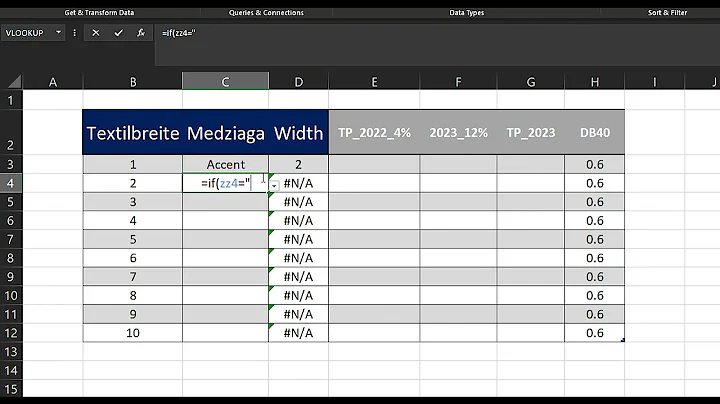This screenshot has height=404, width=720.
Task: Select column H header
Action: click(x=595, y=82)
